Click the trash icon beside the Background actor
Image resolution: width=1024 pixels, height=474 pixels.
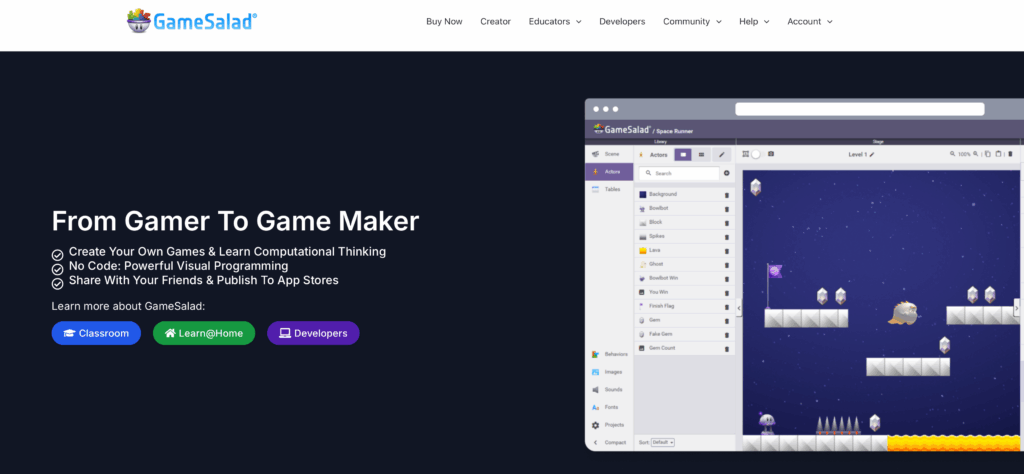click(x=726, y=194)
